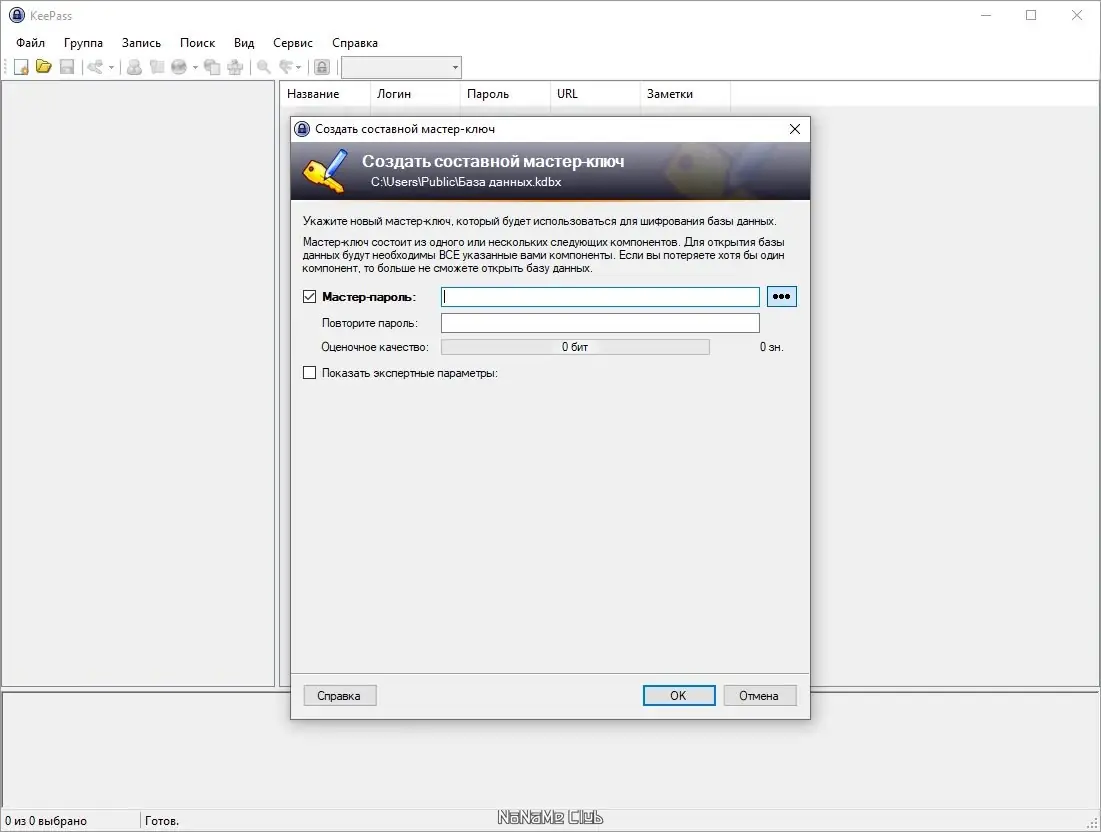Viewport: 1101px width, 832px height.
Task: Open the Open URL dropdown arrow
Action: 195,67
